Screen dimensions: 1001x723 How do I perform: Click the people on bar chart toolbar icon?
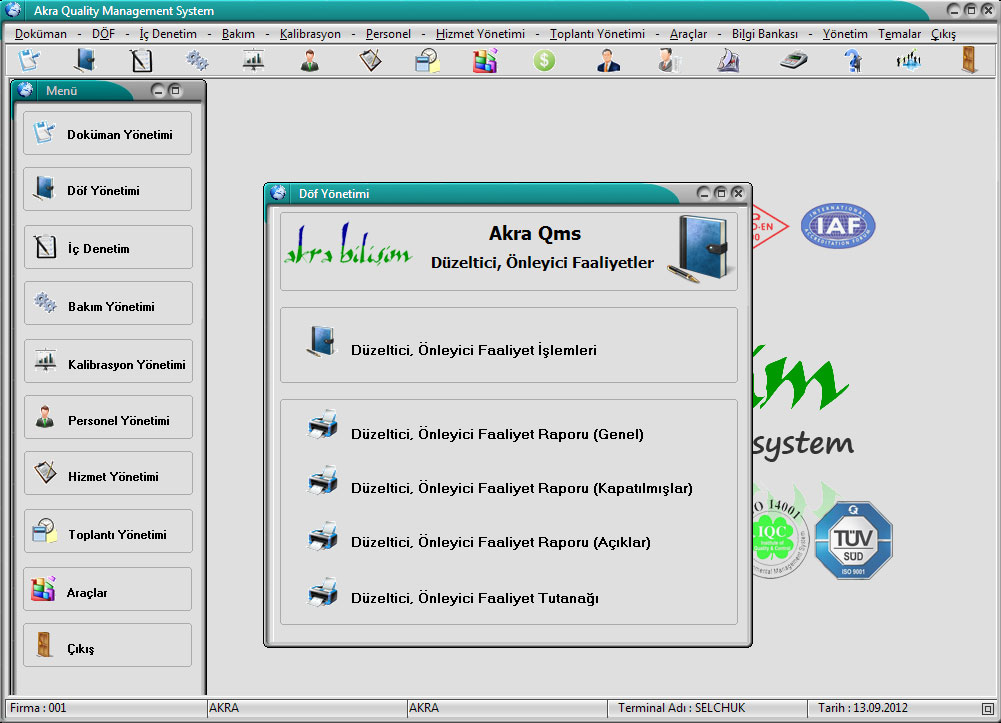point(908,61)
